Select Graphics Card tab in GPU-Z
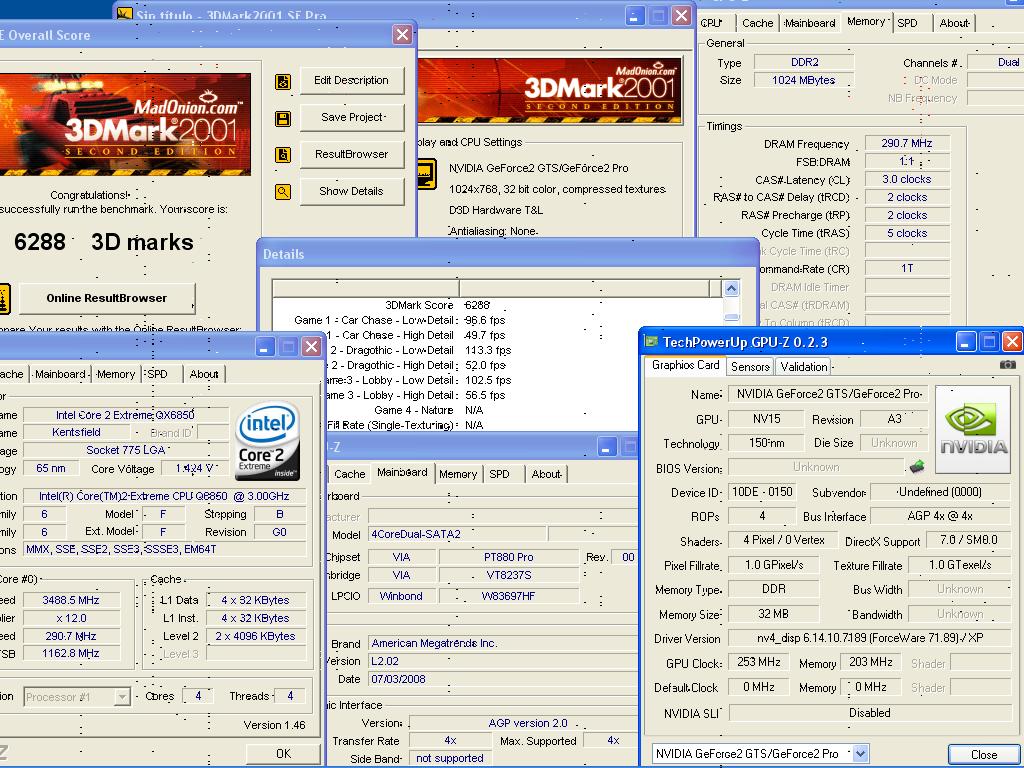Image resolution: width=1024 pixels, height=768 pixels. (685, 365)
